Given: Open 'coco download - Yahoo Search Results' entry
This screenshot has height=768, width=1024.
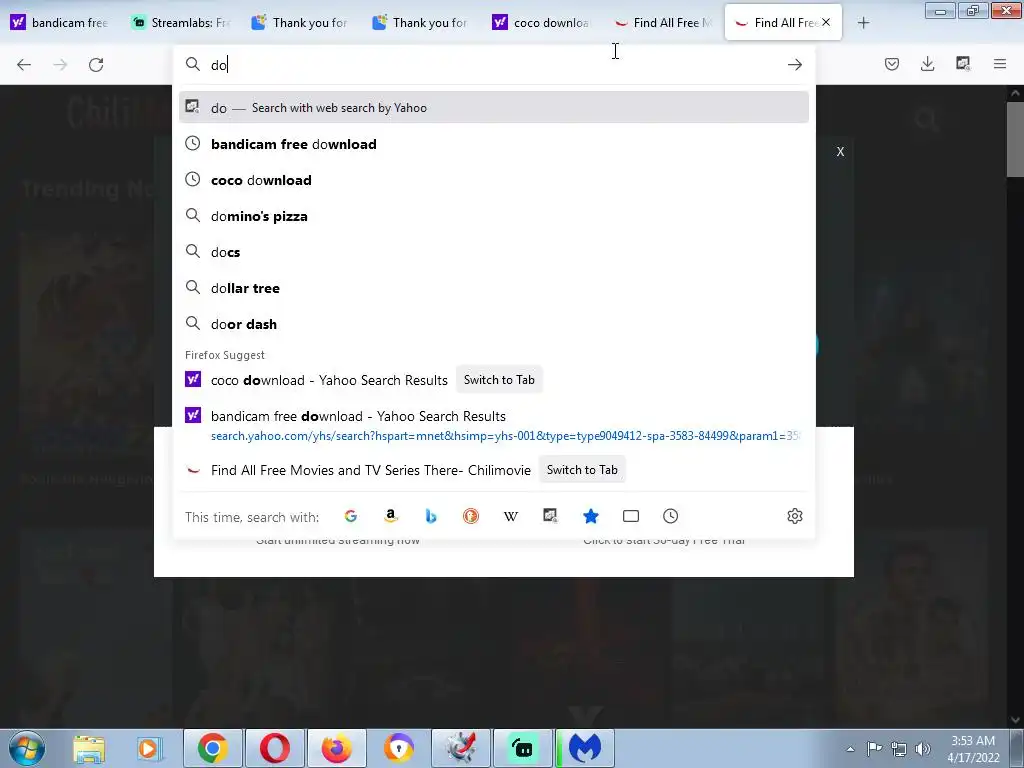Looking at the screenshot, I should (329, 380).
